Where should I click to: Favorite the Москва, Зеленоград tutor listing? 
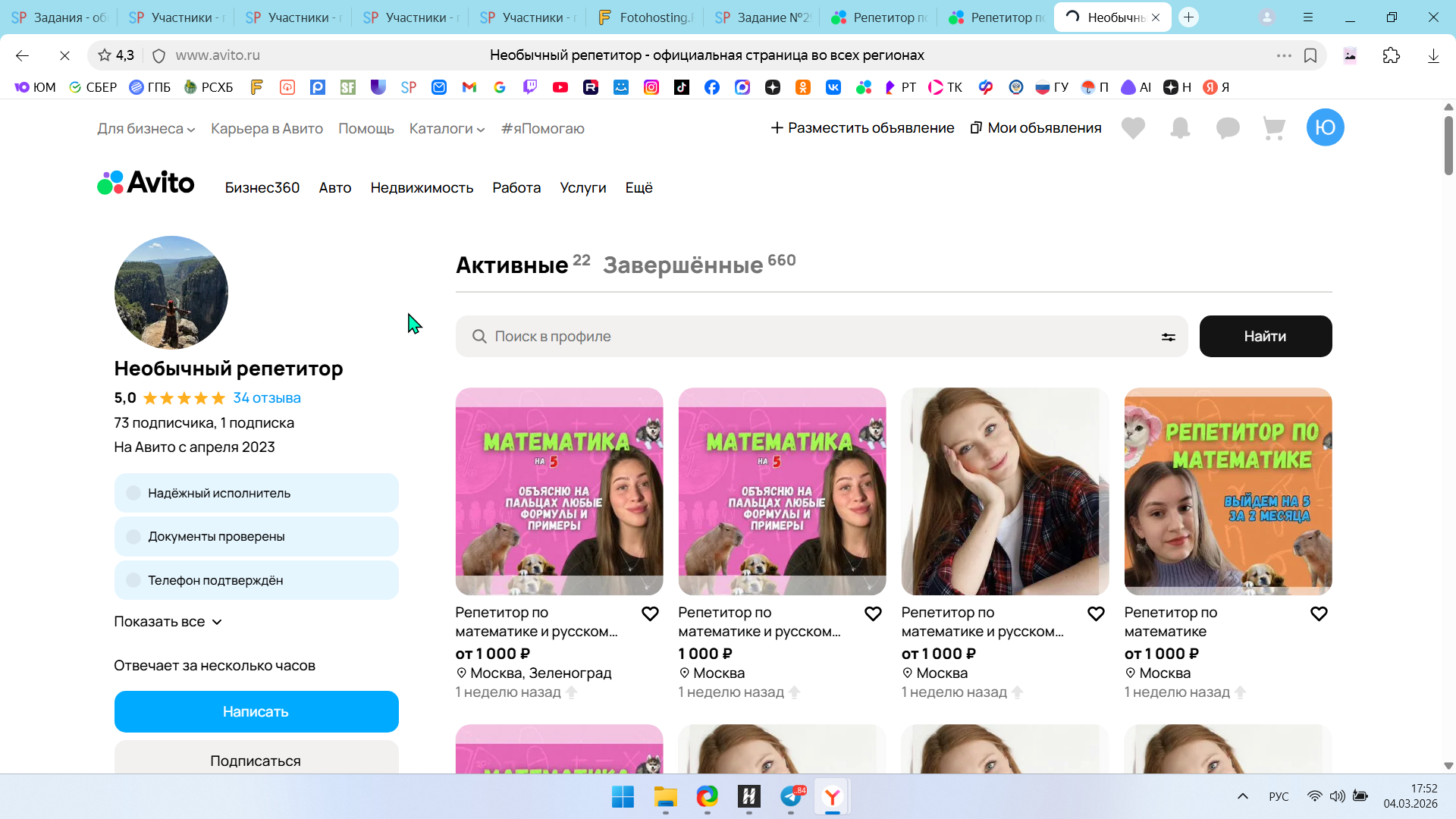[x=650, y=613]
